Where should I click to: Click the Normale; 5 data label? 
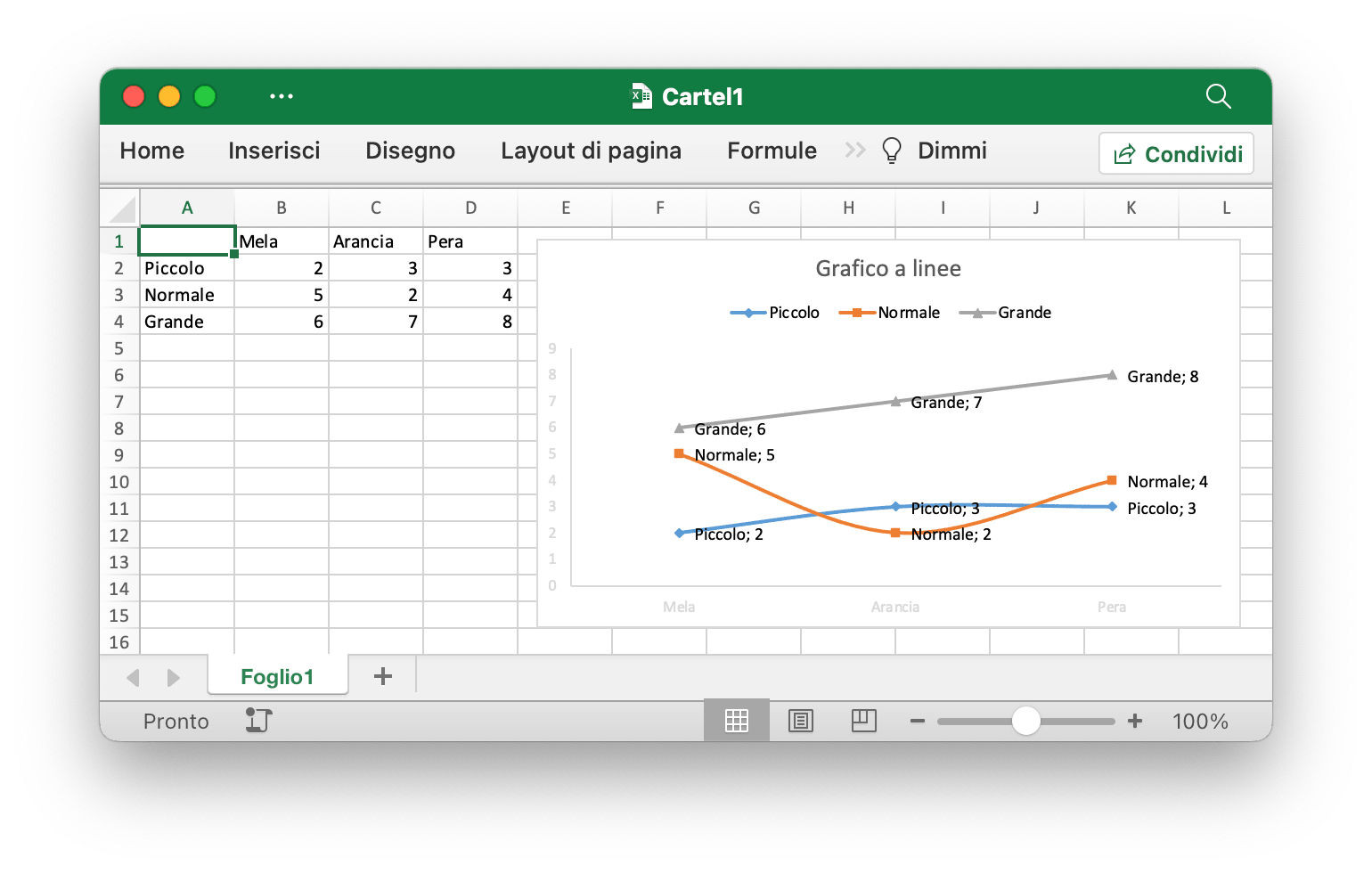734,455
